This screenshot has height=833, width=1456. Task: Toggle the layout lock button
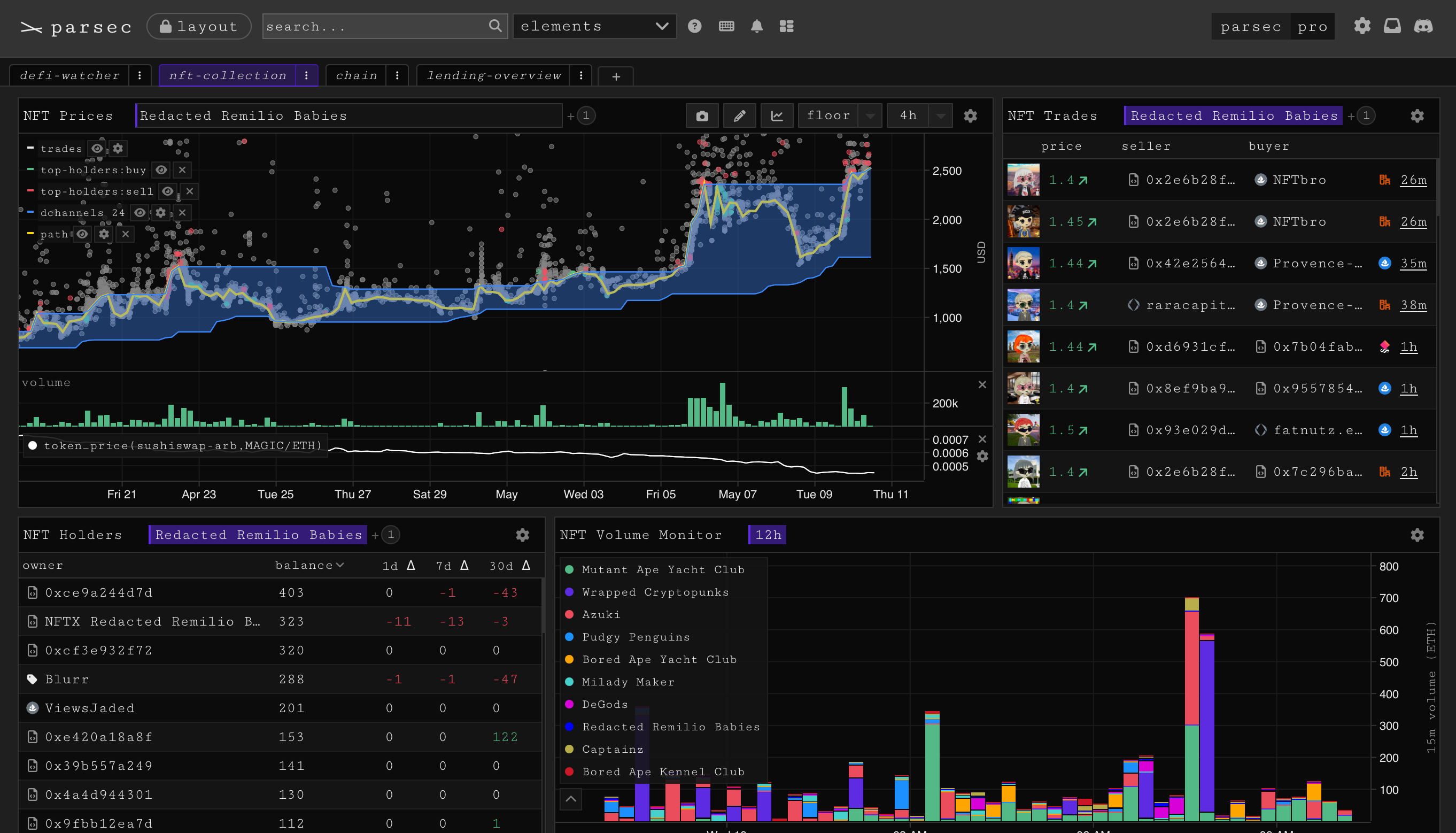(199, 26)
